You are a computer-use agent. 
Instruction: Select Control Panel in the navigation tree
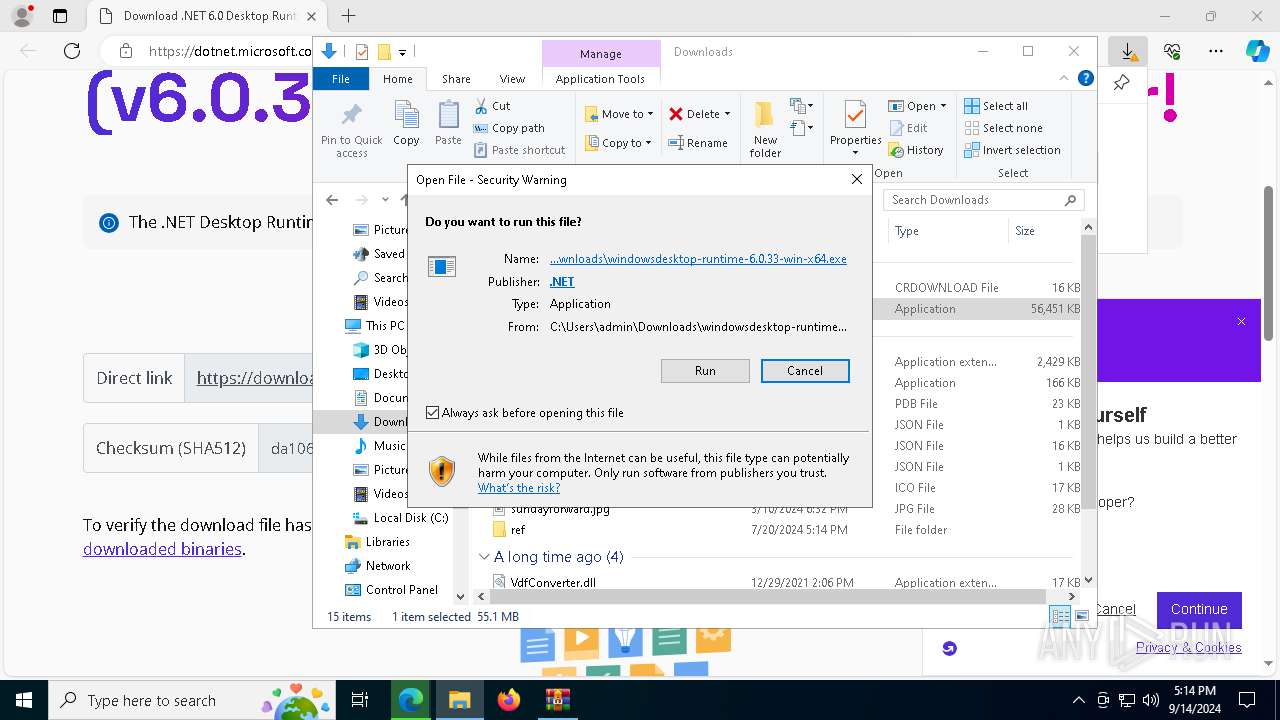(x=391, y=590)
